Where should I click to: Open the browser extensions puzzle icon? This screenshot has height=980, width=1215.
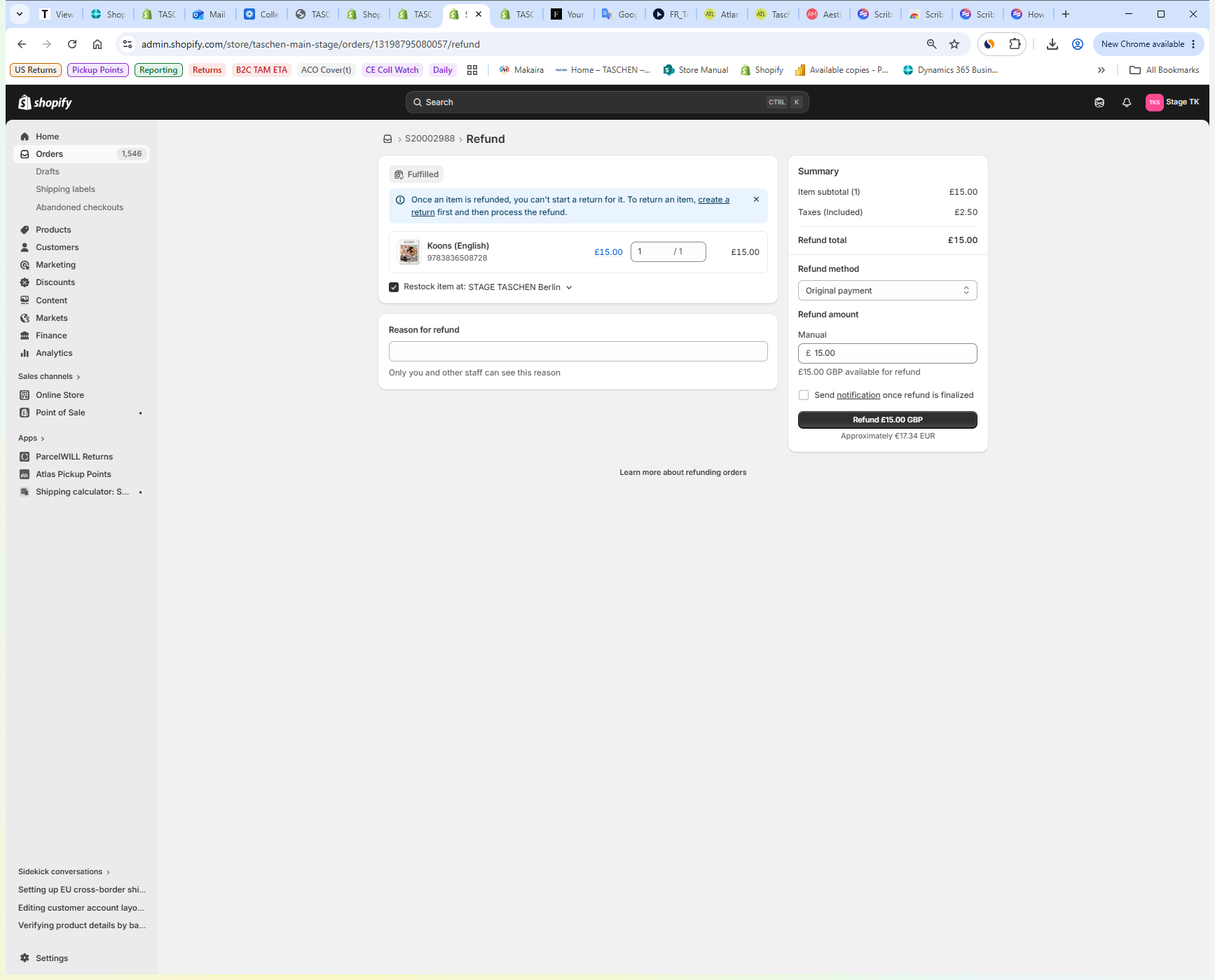[1015, 44]
